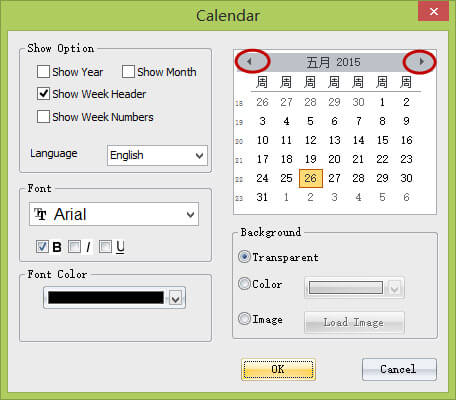Toggle the Italic font style checkbox
Image resolution: width=456 pixels, height=400 pixels.
click(x=74, y=247)
